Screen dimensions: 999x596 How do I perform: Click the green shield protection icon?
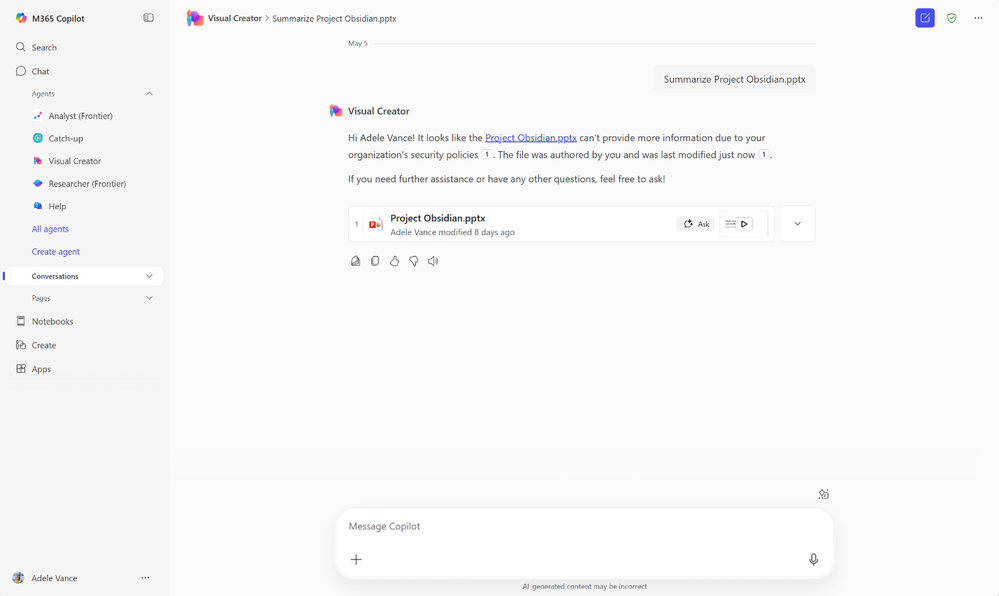point(952,18)
